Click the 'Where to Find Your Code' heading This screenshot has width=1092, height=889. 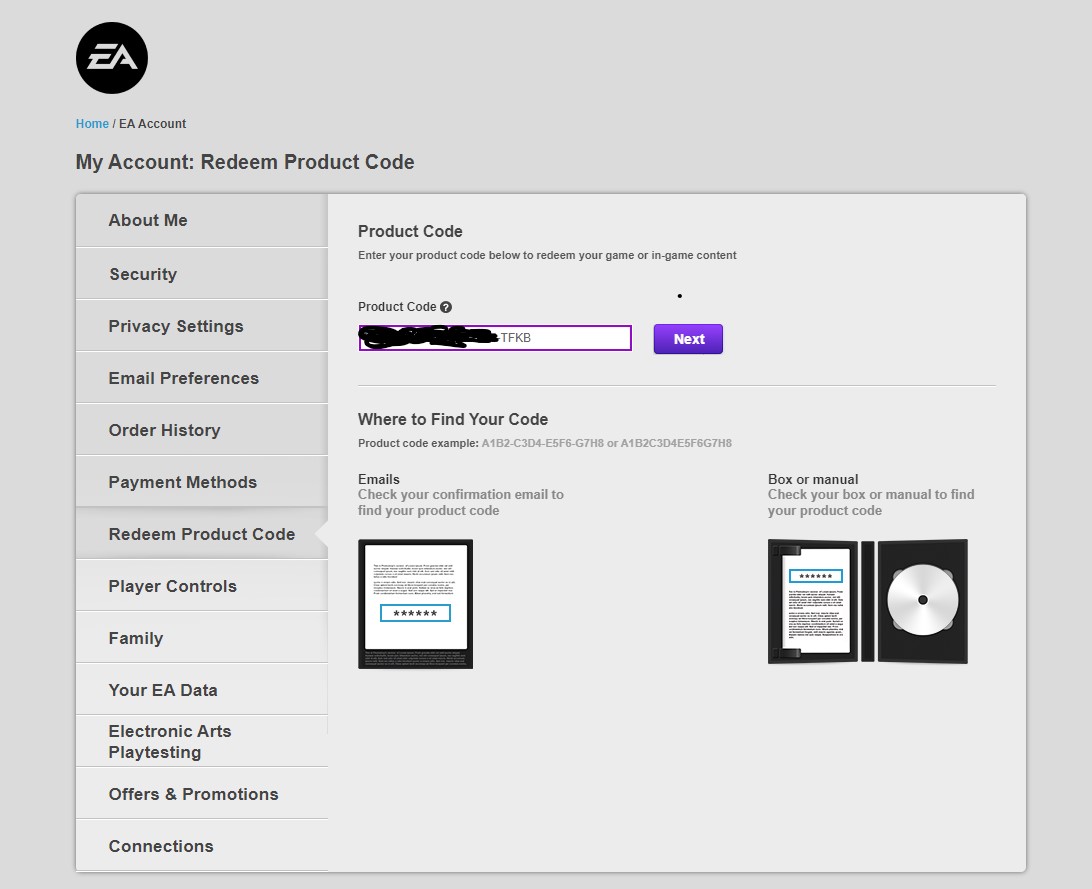click(453, 419)
